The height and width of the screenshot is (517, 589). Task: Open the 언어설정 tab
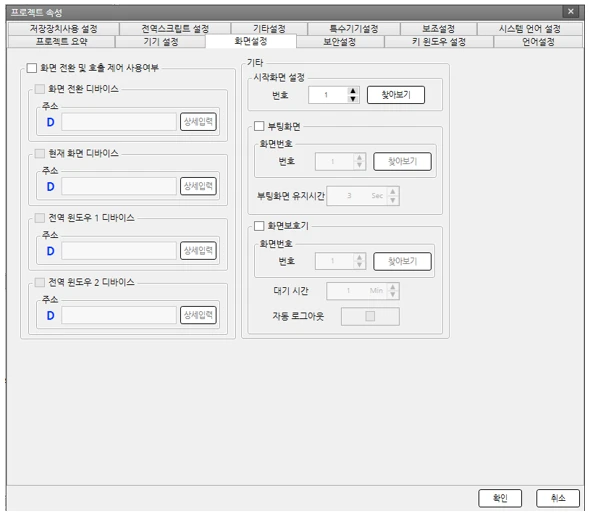[x=538, y=41]
